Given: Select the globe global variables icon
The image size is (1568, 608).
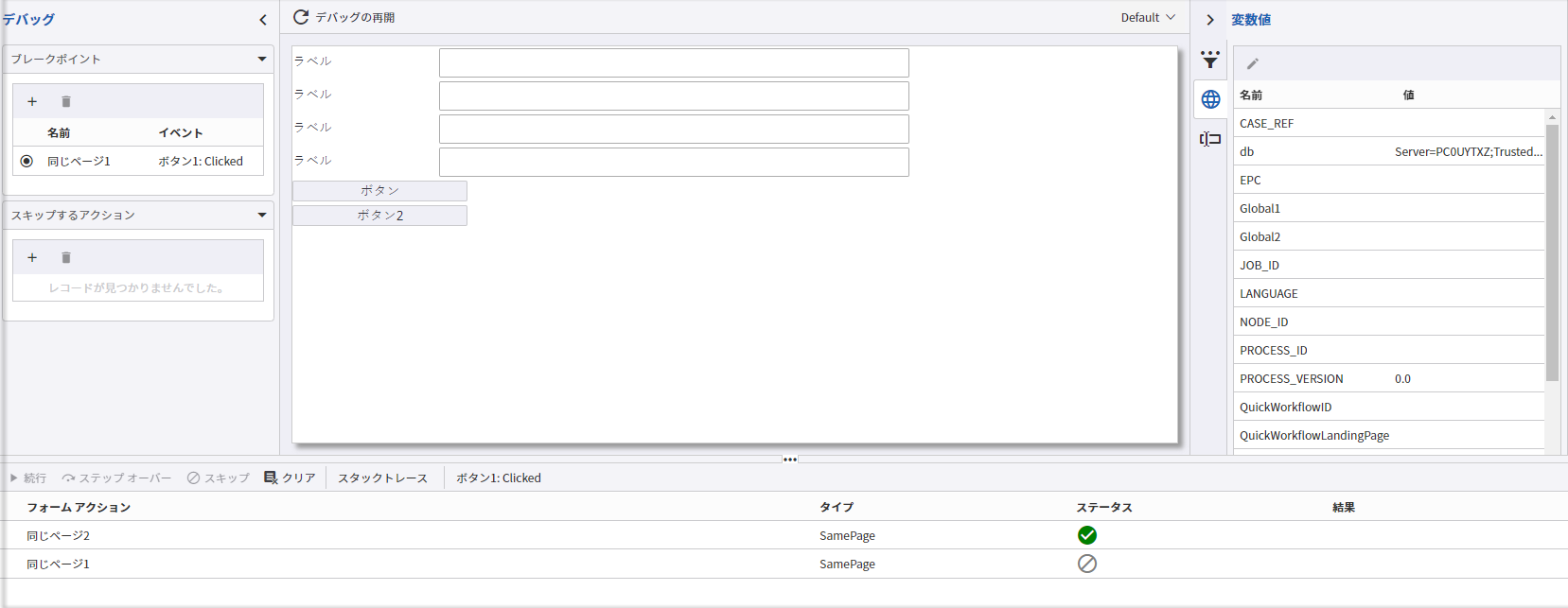Looking at the screenshot, I should click(x=1210, y=99).
